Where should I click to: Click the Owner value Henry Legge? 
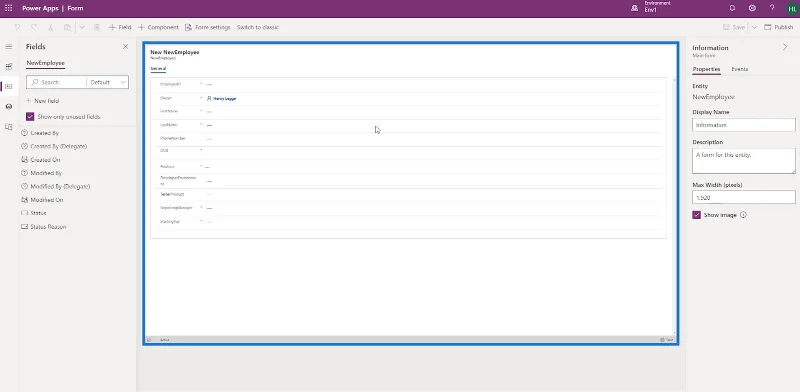(224, 98)
